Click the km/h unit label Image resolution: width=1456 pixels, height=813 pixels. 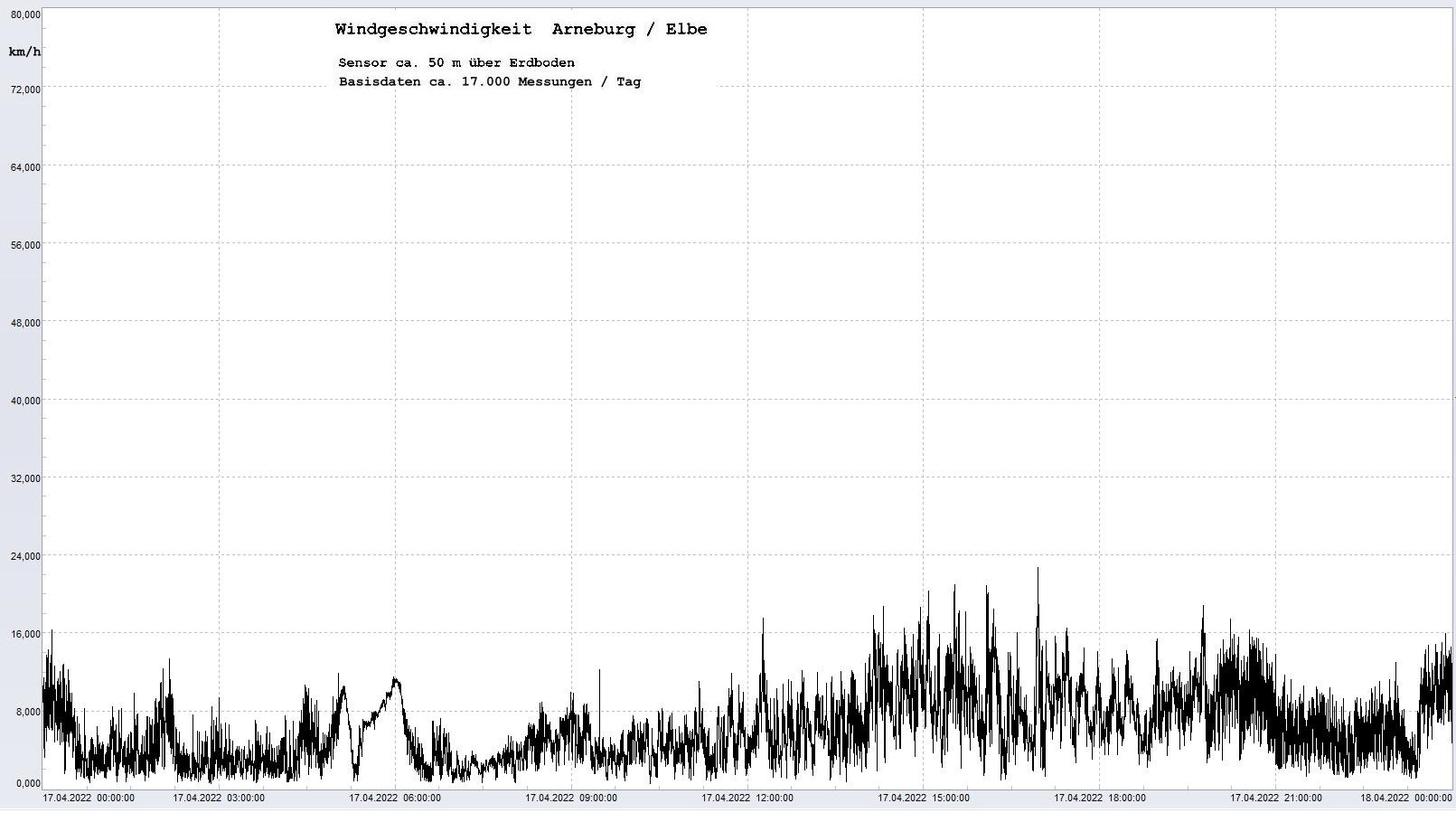[x=24, y=52]
